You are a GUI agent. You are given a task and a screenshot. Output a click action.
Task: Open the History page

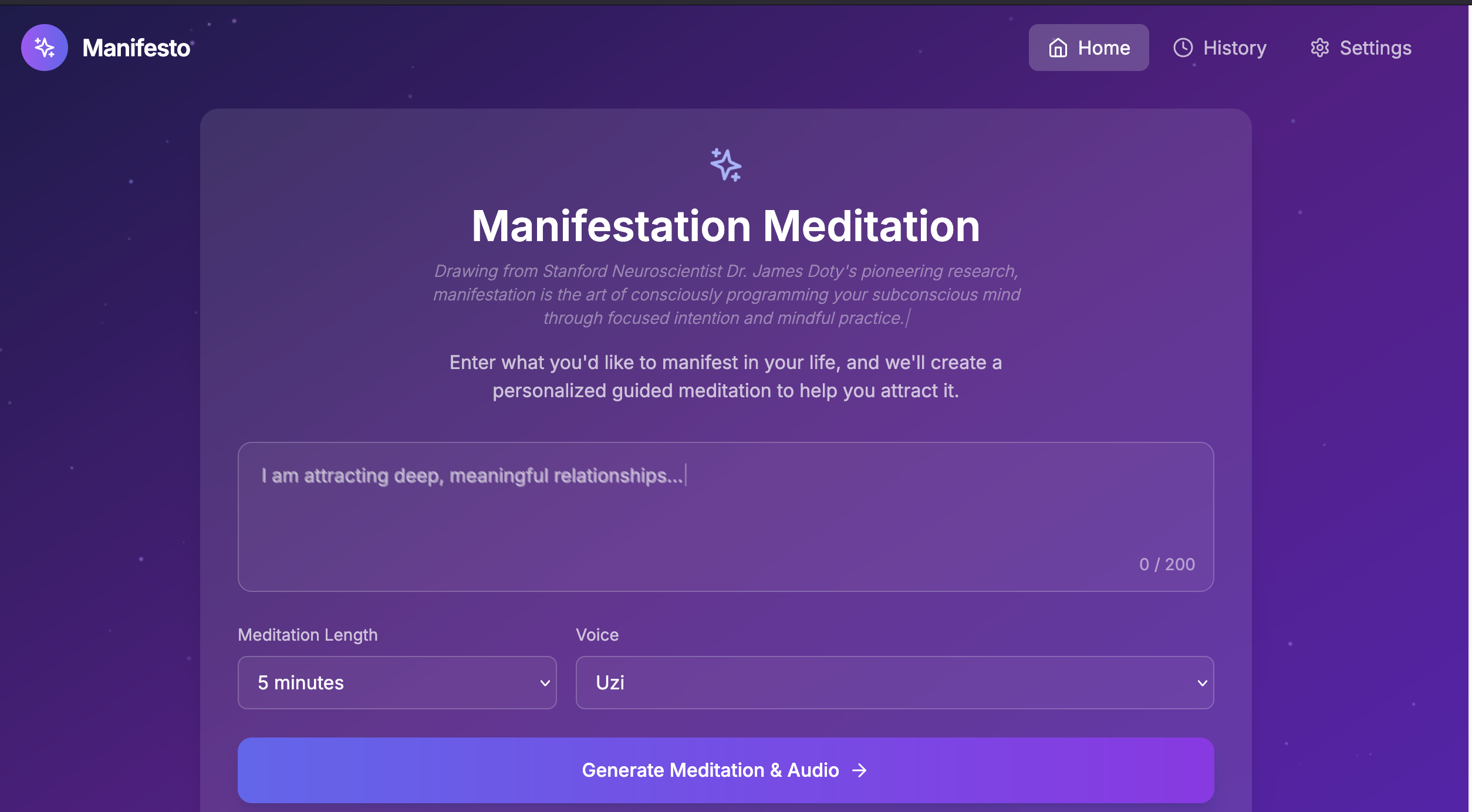point(1220,48)
